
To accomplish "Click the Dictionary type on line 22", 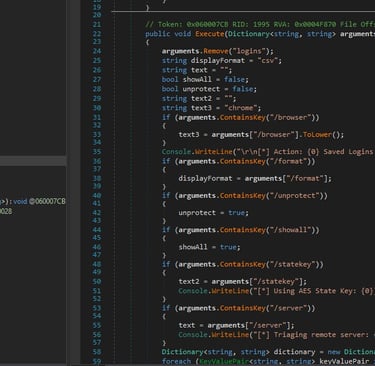I will pyautogui.click(x=244, y=34).
